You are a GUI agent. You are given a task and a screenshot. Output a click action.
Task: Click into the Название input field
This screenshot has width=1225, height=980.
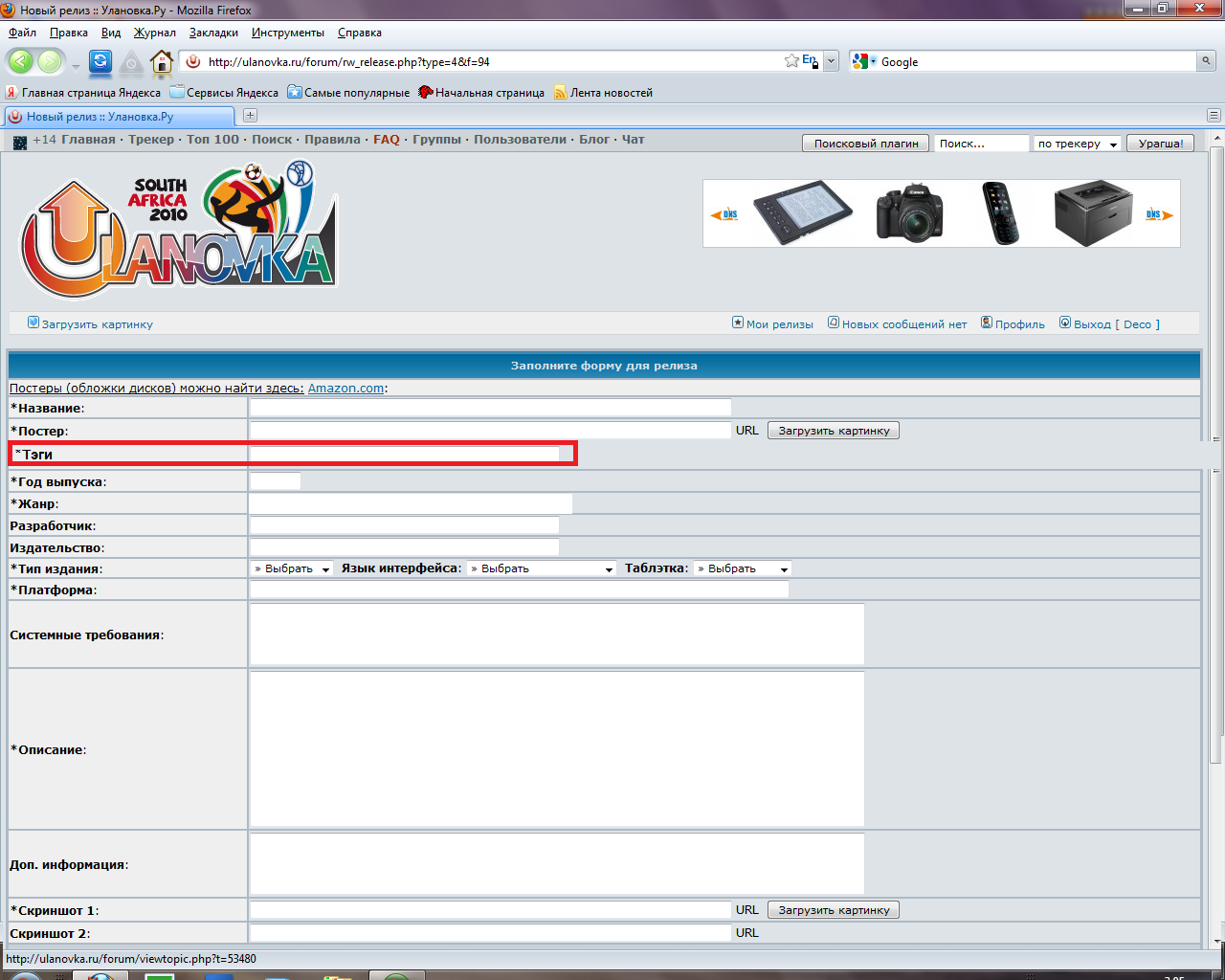[x=490, y=409]
